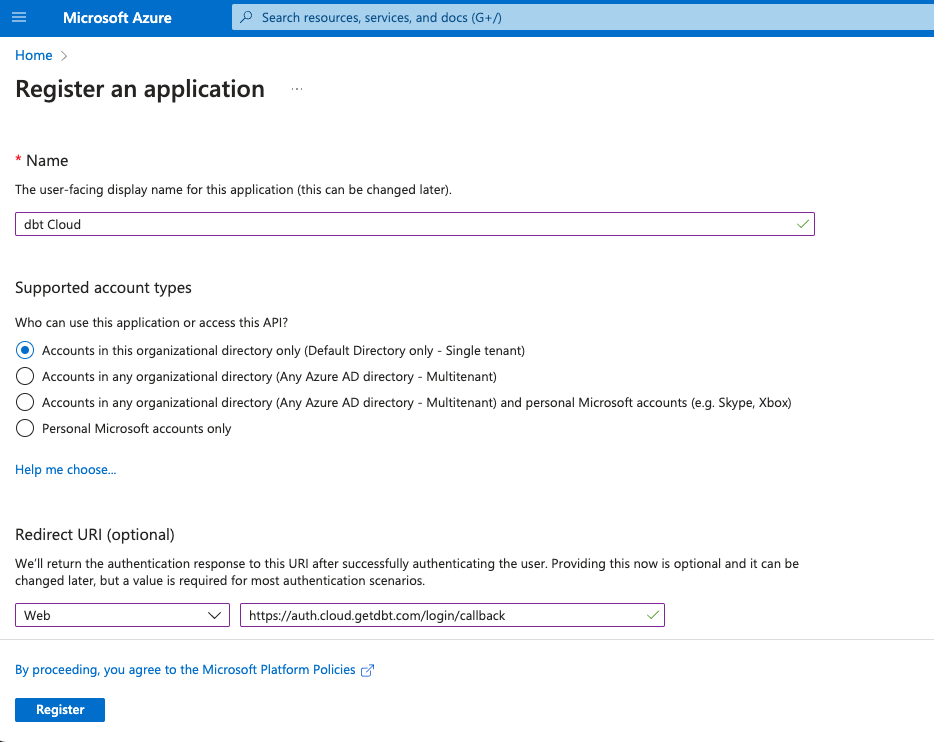The image size is (934, 742).
Task: Open the ellipsis next to page title
Action: coord(296,88)
